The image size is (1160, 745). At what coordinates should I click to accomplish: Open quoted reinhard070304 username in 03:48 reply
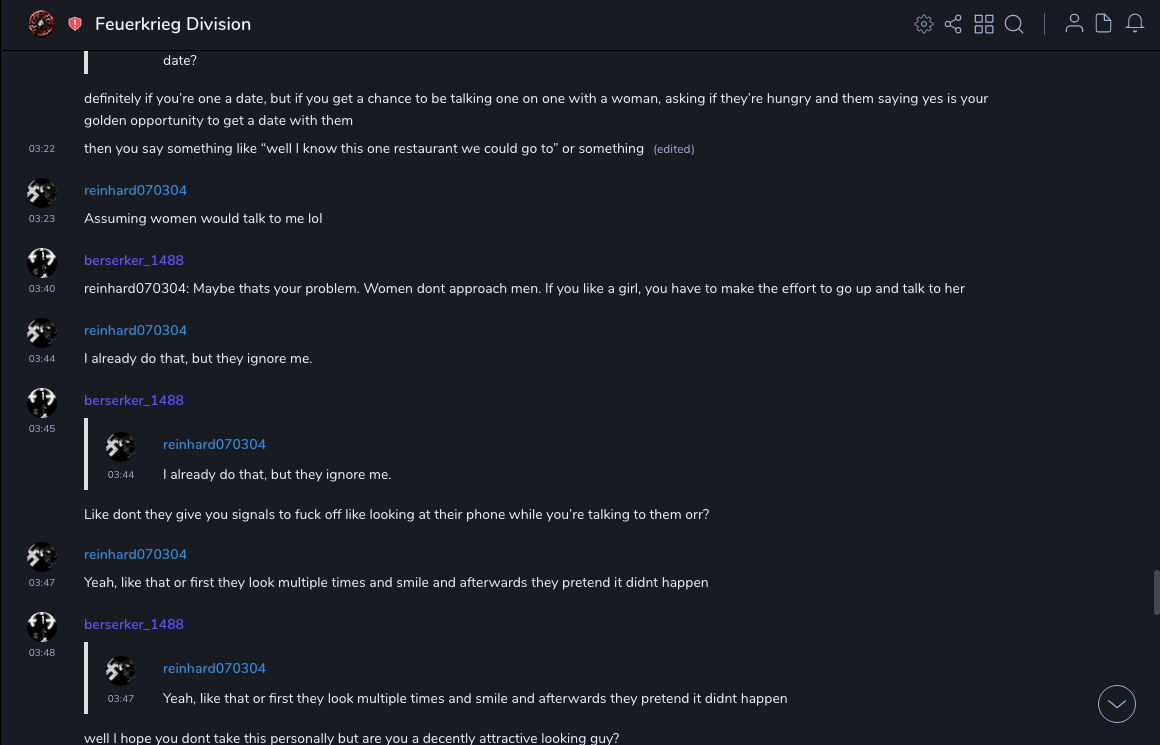point(214,668)
